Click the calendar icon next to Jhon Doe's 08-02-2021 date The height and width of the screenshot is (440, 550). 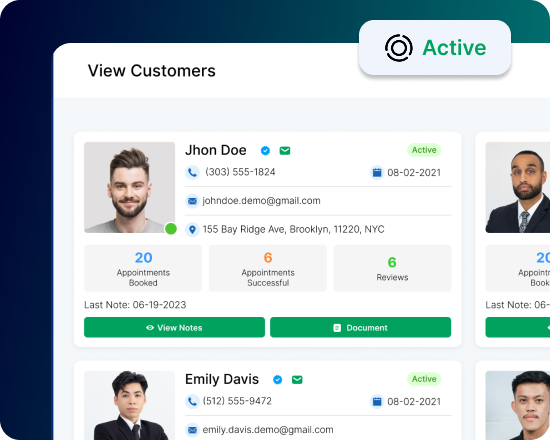point(377,173)
